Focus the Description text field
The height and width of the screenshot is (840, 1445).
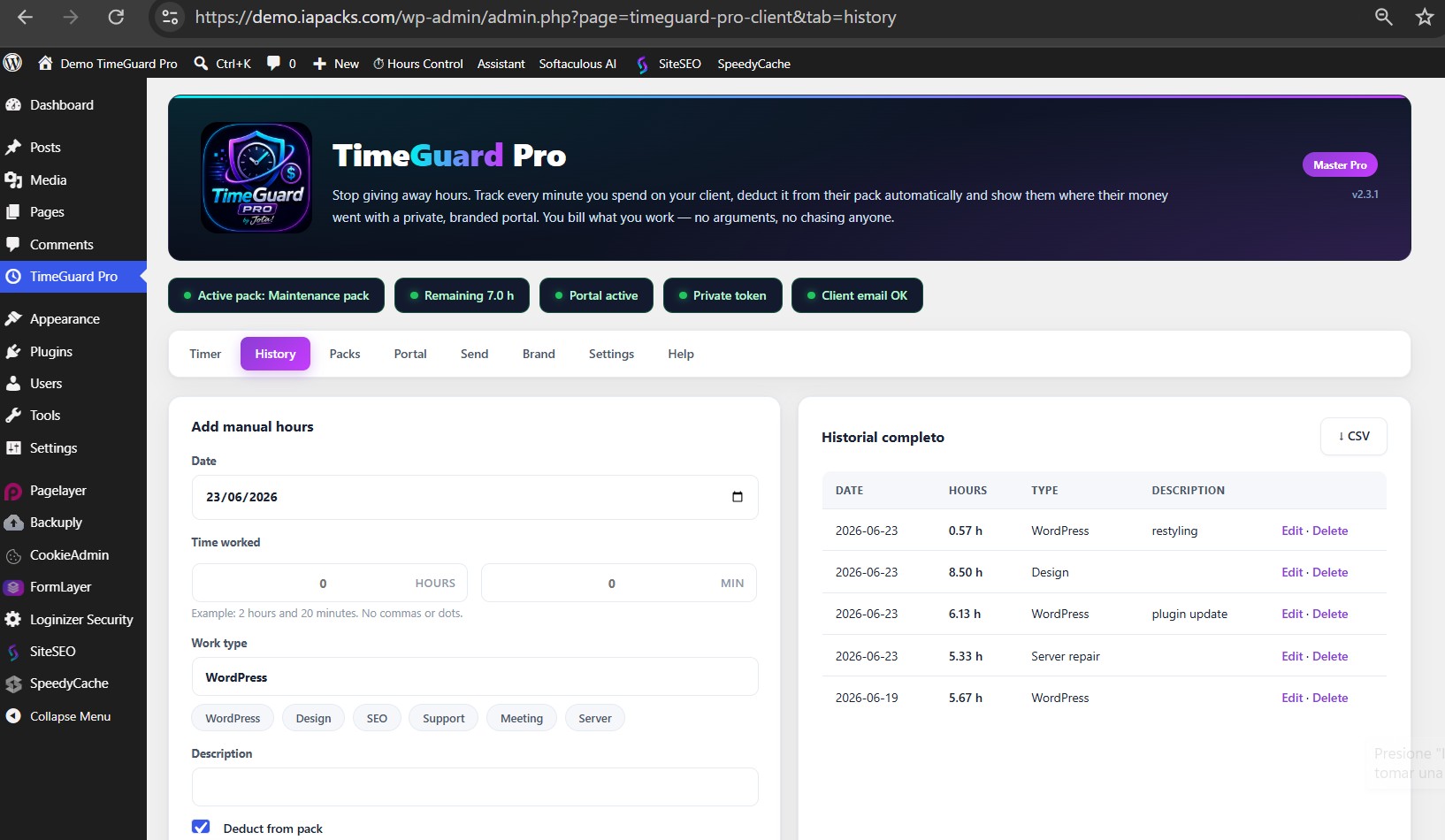point(475,787)
